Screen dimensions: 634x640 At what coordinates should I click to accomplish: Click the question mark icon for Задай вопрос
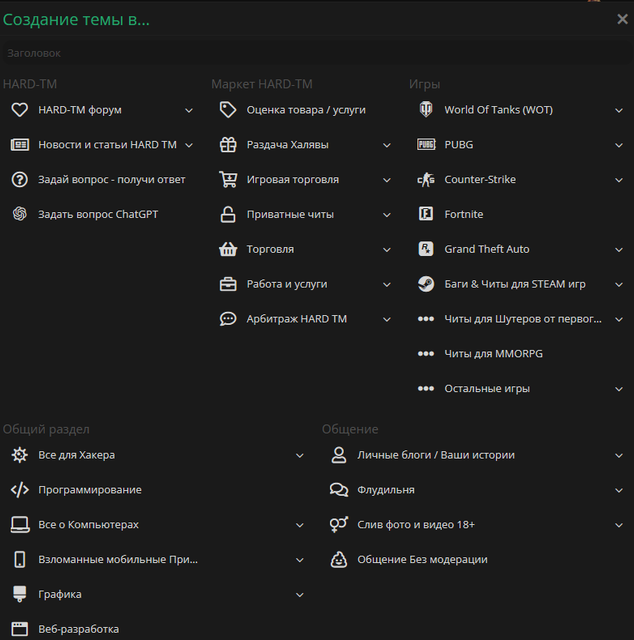pos(20,180)
